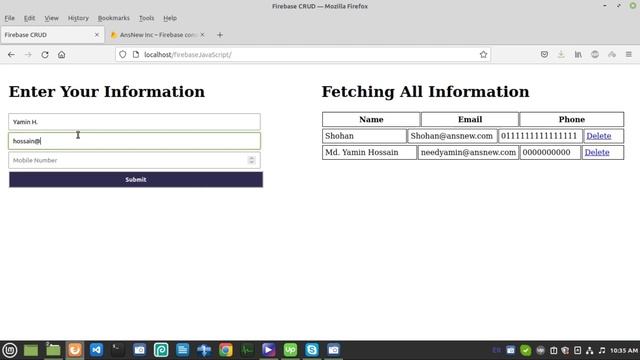Click the Shohan name cell
The image size is (640, 360).
pos(364,136)
